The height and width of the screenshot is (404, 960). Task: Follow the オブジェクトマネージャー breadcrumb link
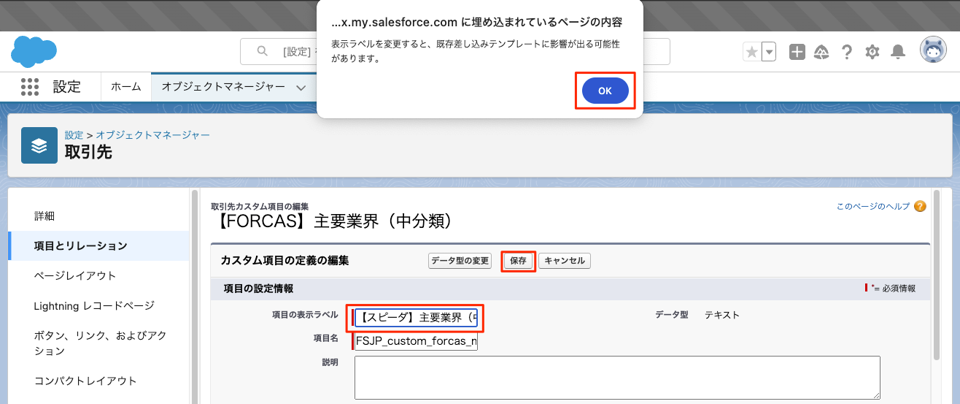click(152, 134)
